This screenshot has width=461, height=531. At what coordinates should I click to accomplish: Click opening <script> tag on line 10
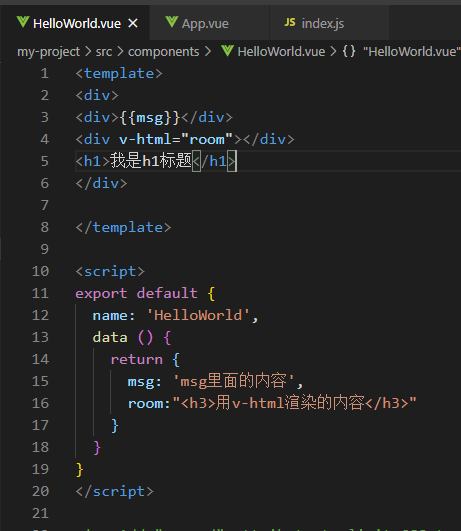(110, 272)
